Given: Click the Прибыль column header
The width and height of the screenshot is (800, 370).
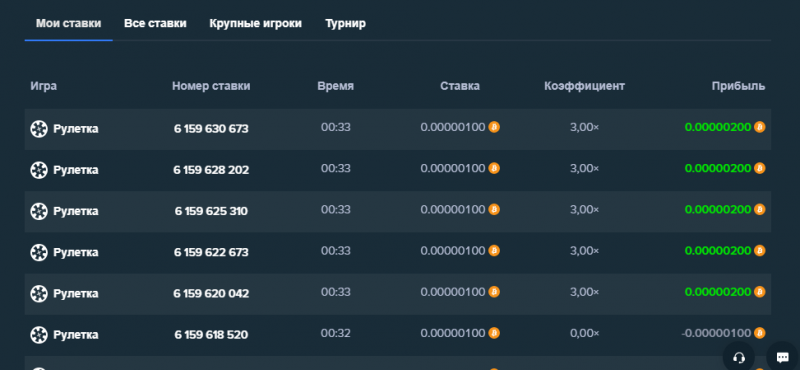Looking at the screenshot, I should (x=738, y=86).
